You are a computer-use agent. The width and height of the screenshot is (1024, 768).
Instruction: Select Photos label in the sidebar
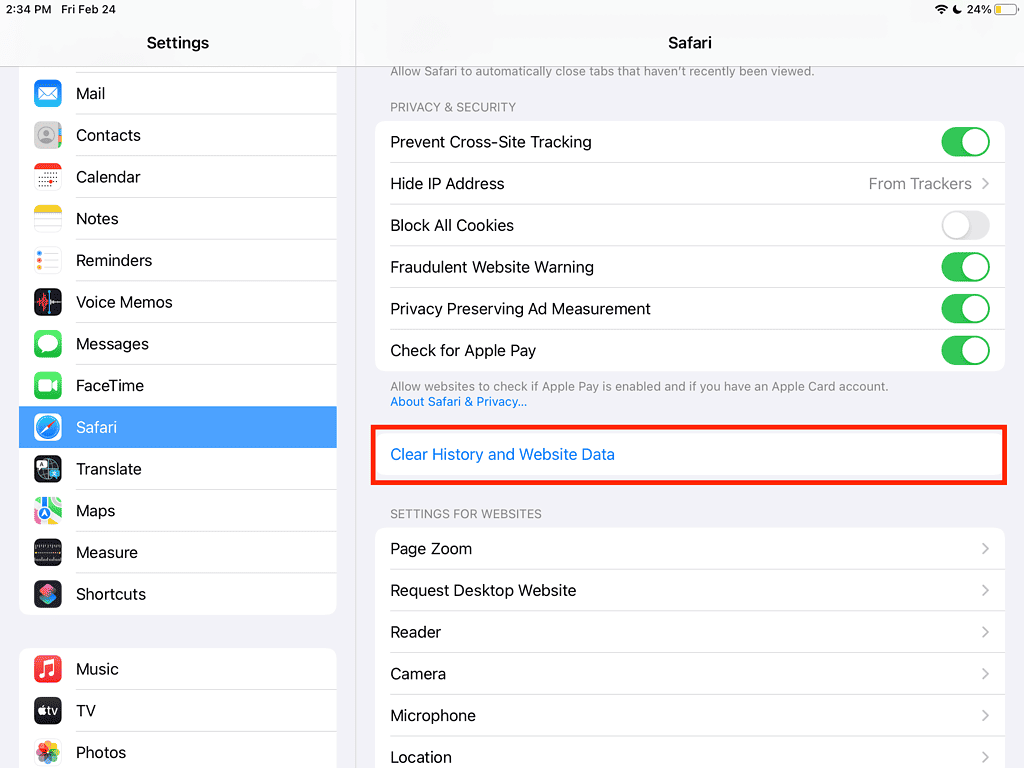coord(101,752)
